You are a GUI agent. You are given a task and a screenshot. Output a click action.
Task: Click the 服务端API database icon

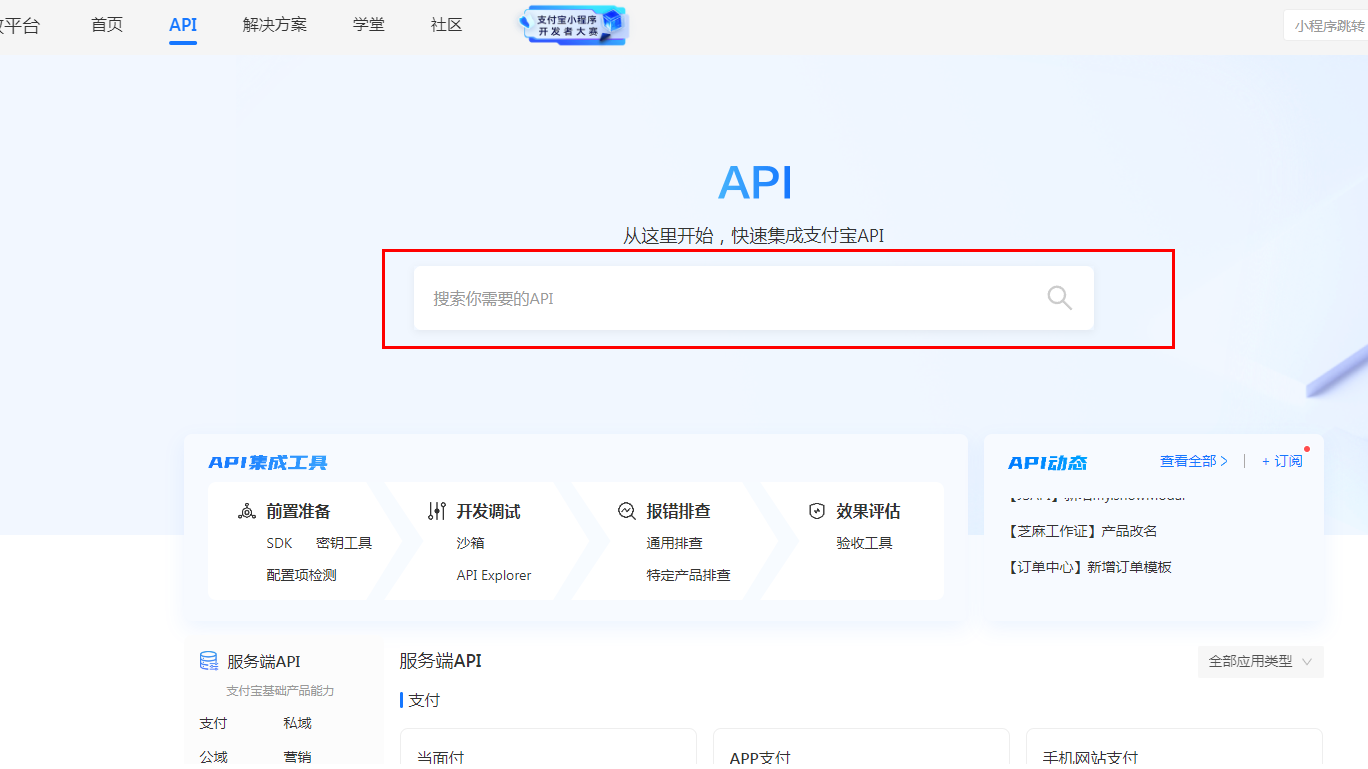point(209,661)
